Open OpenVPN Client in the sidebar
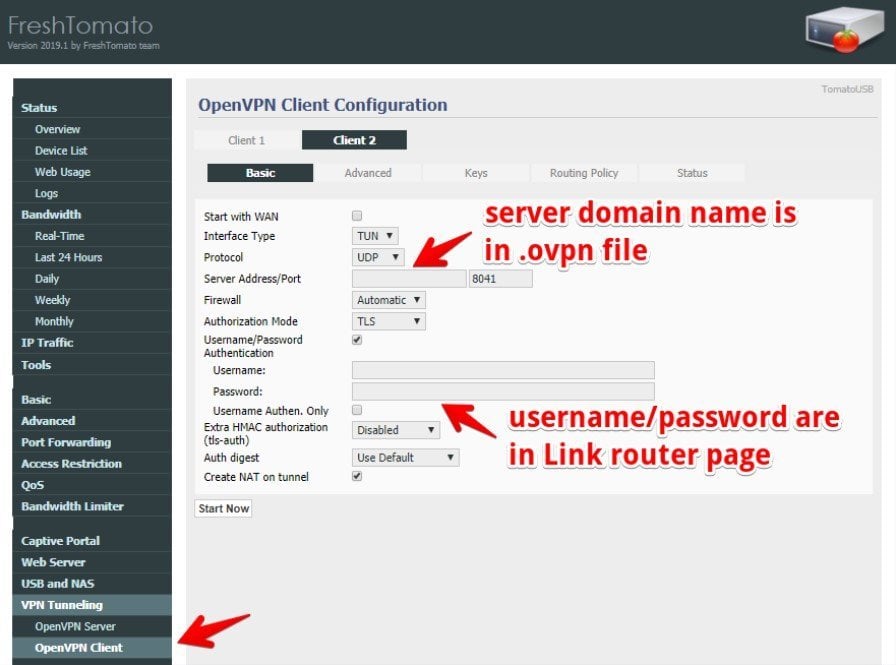 [x=92, y=648]
